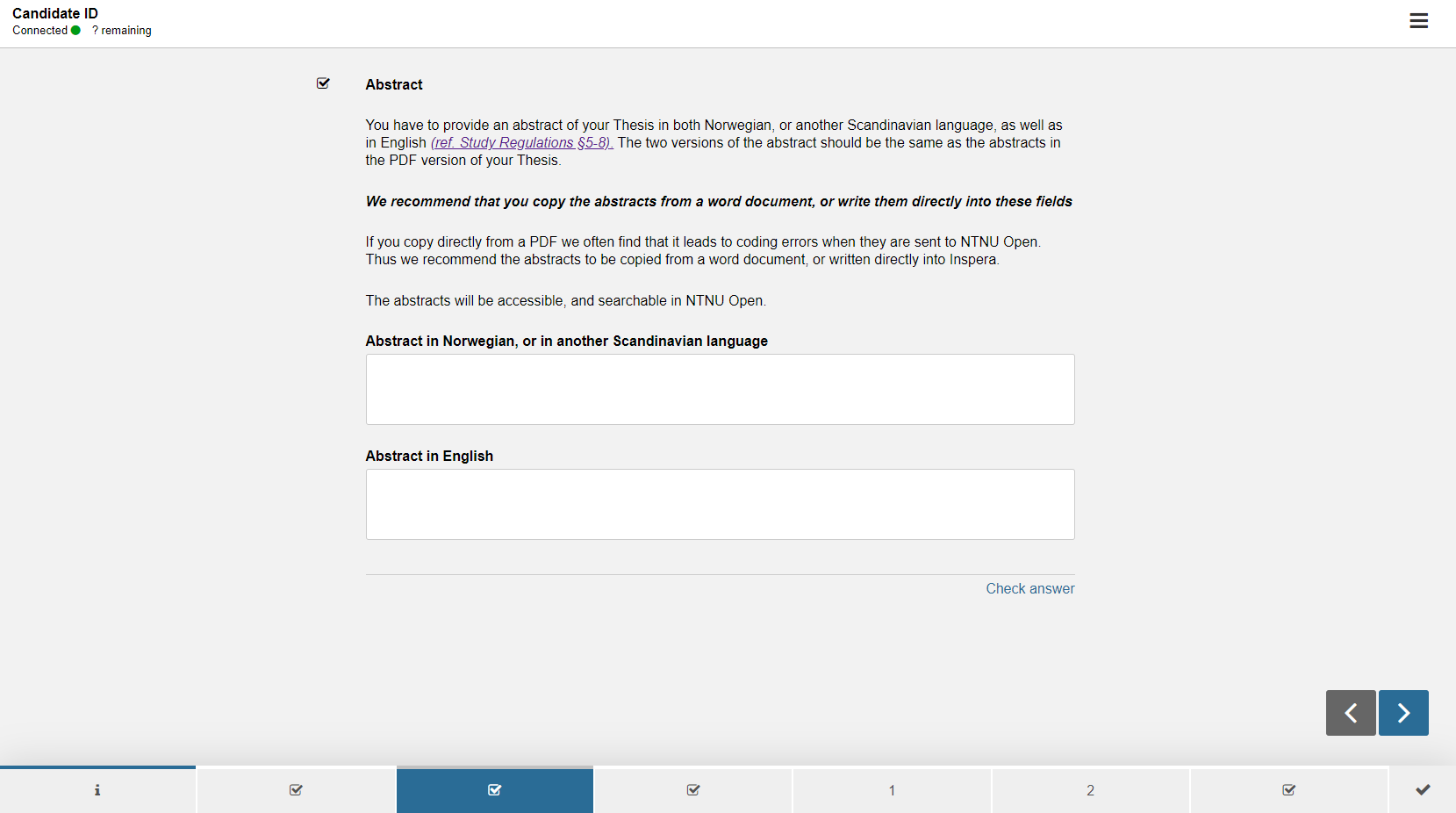Image resolution: width=1456 pixels, height=813 pixels.
Task: Open Study Regulations §5-8 link
Action: pos(521,142)
